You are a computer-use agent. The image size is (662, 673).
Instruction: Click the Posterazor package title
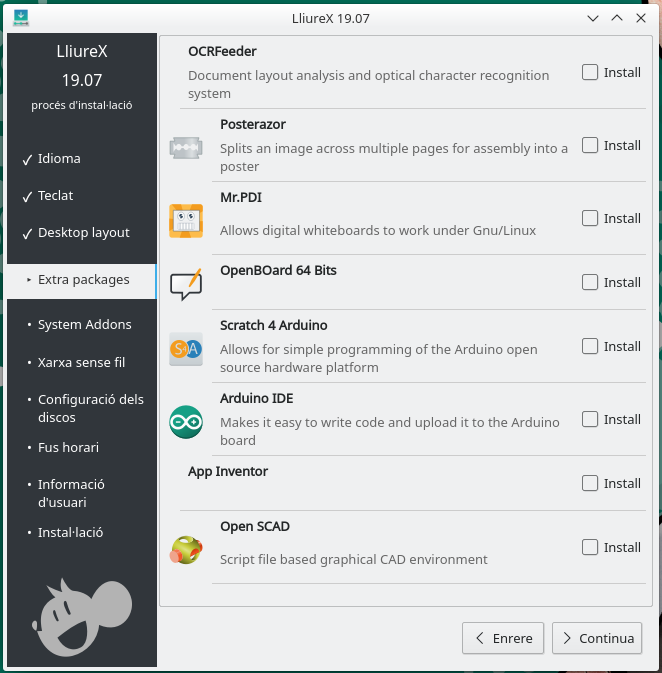[252, 124]
